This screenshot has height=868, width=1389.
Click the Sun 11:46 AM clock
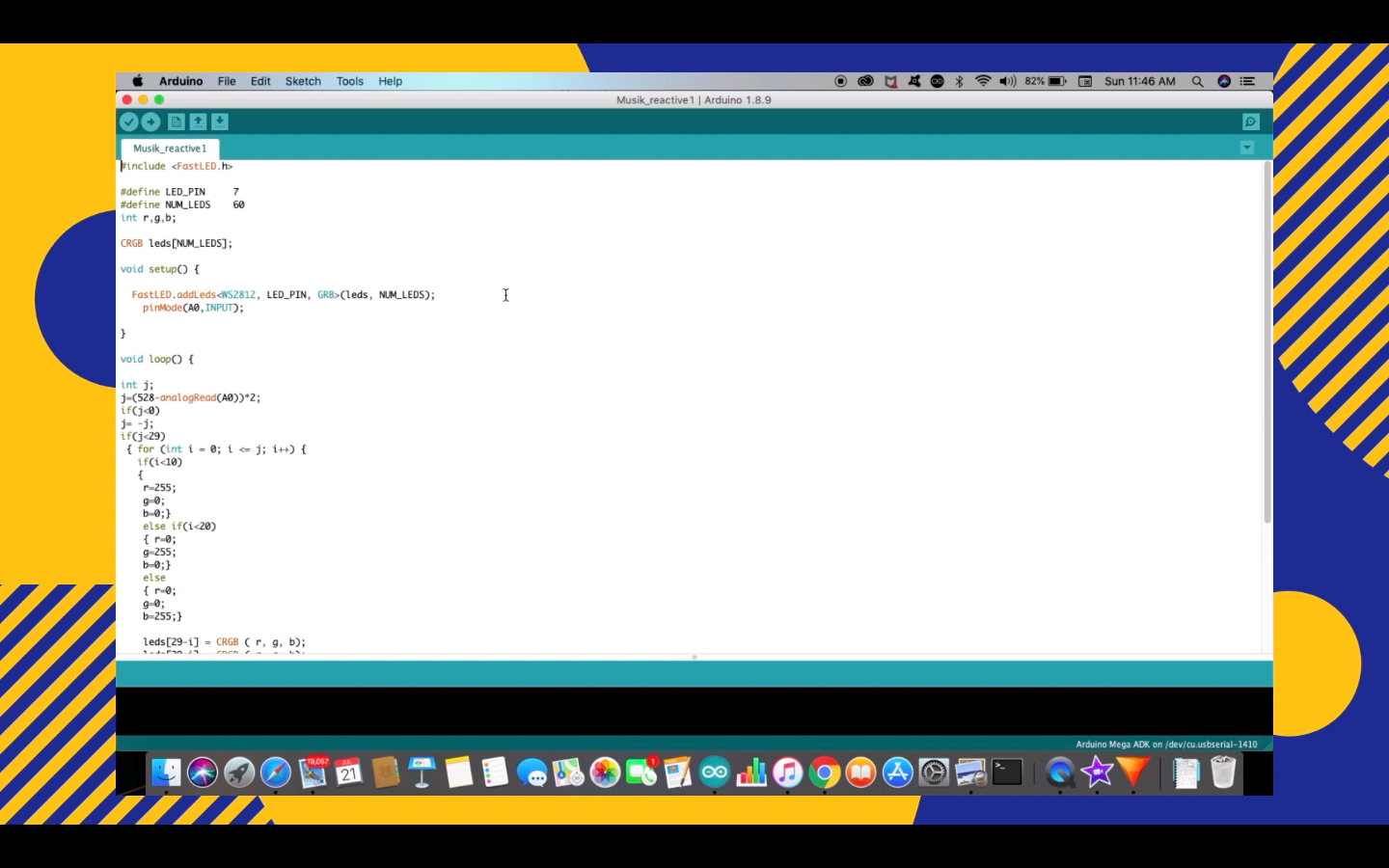(1140, 81)
